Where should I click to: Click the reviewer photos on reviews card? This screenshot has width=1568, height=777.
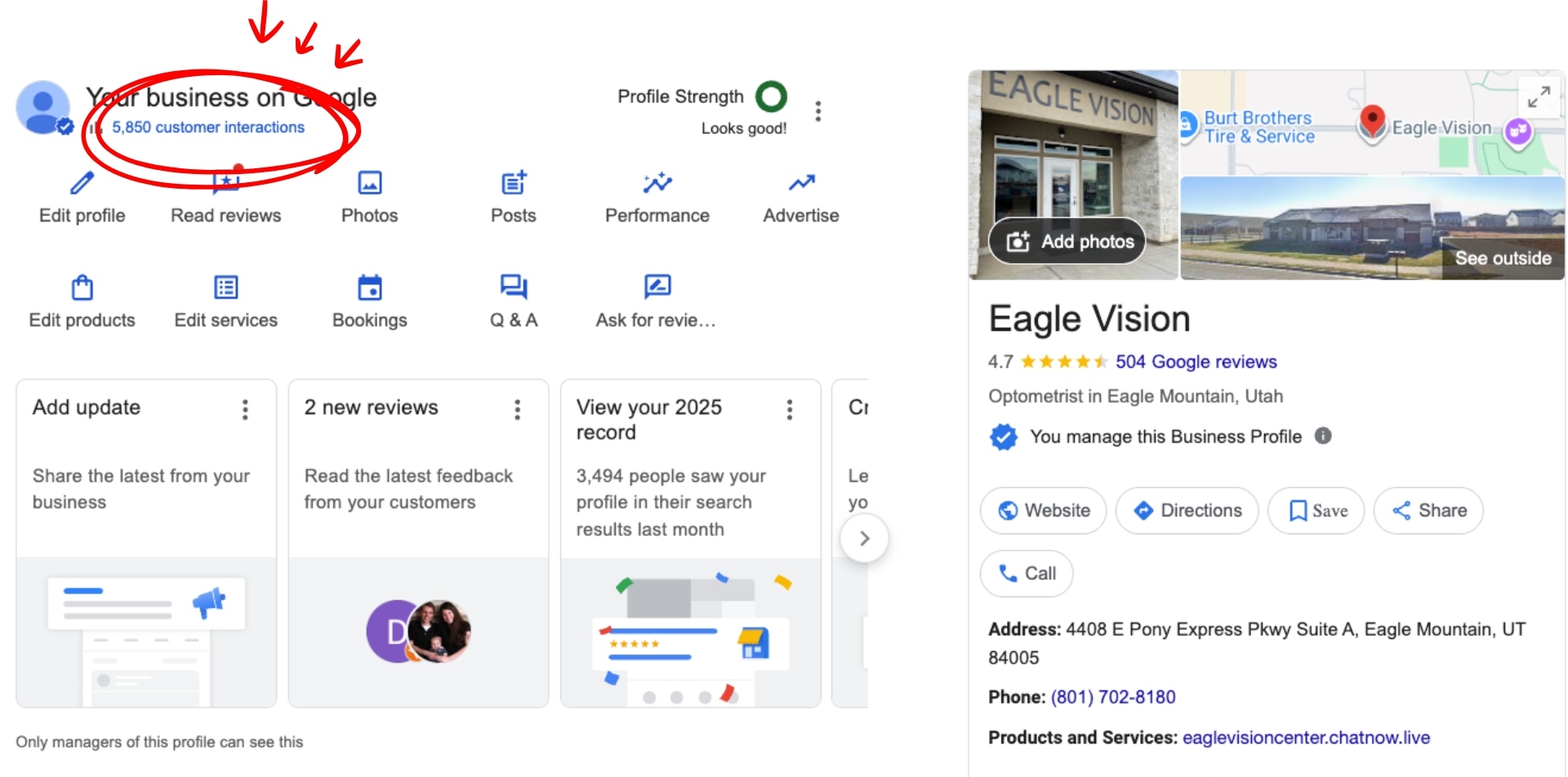tap(419, 631)
